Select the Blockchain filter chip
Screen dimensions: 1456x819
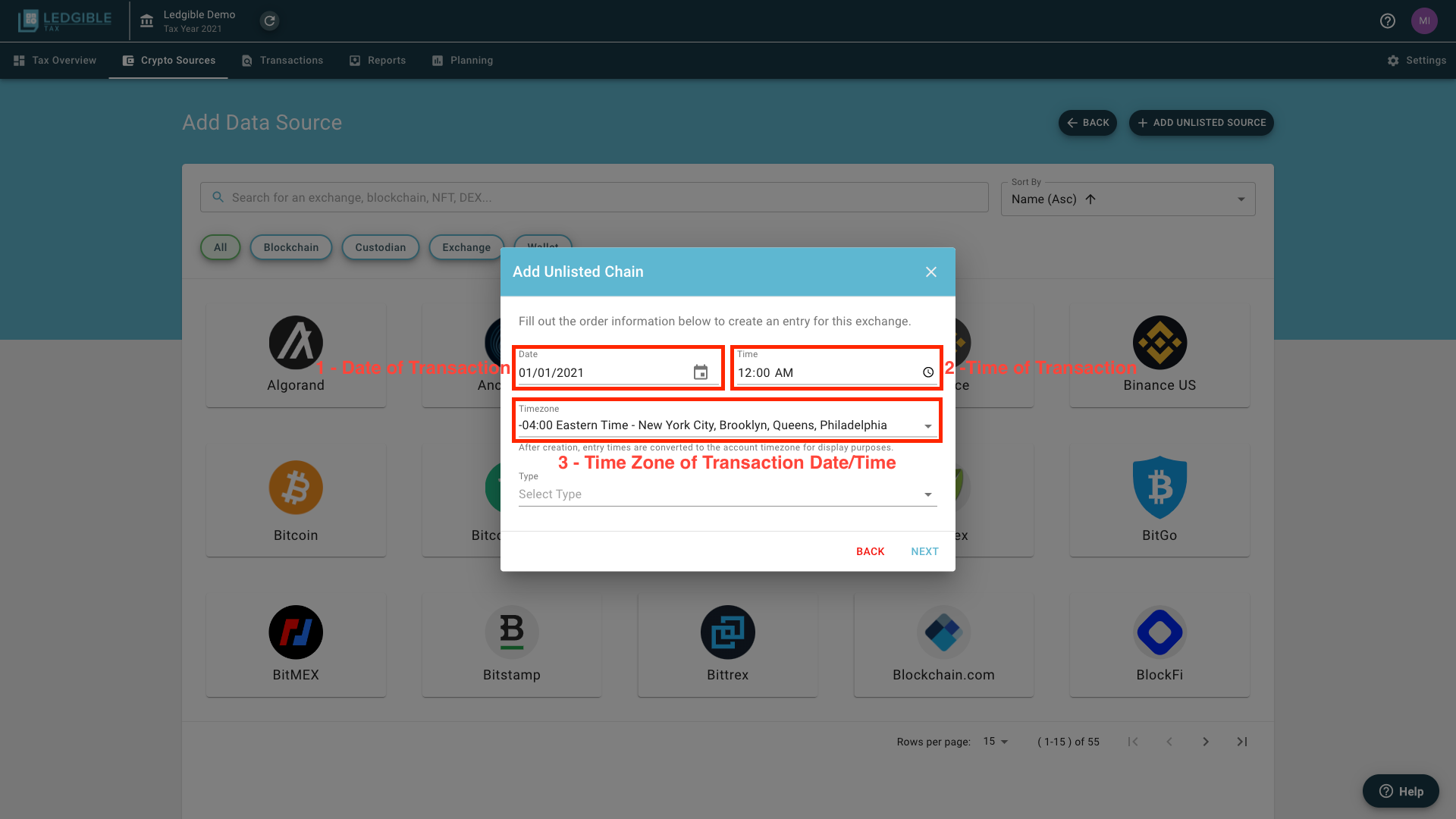tap(291, 247)
